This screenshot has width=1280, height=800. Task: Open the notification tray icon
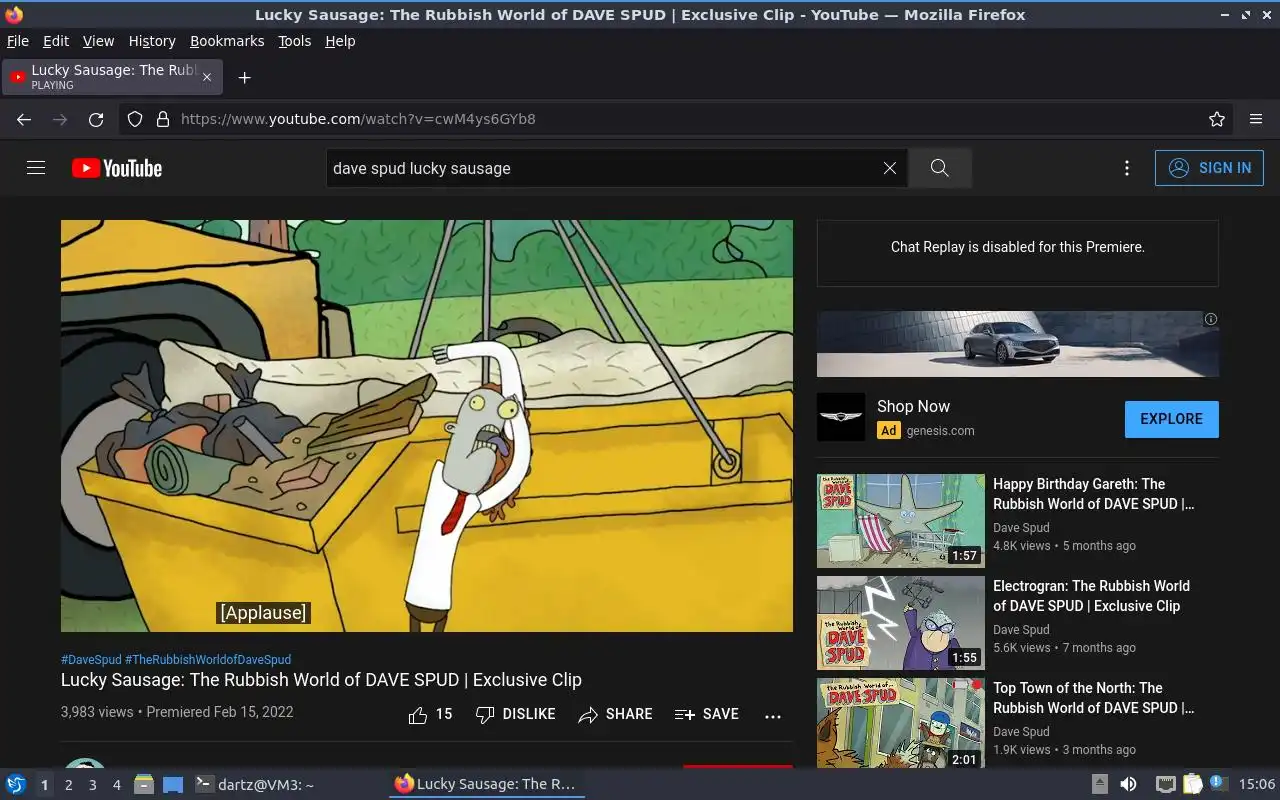(x=1218, y=783)
